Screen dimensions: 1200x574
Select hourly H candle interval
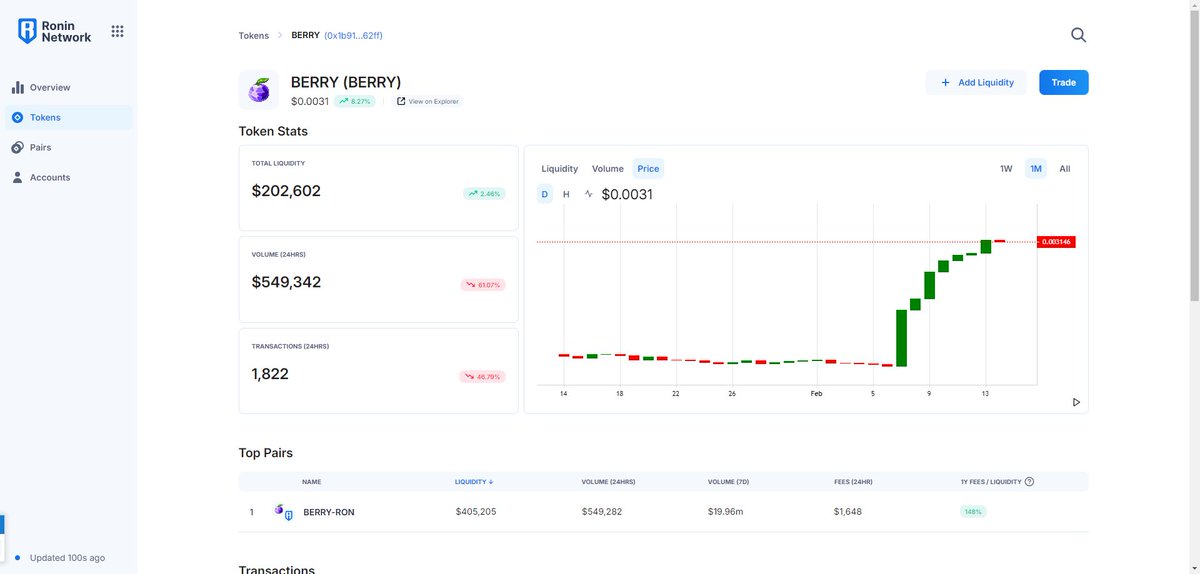[x=566, y=194]
